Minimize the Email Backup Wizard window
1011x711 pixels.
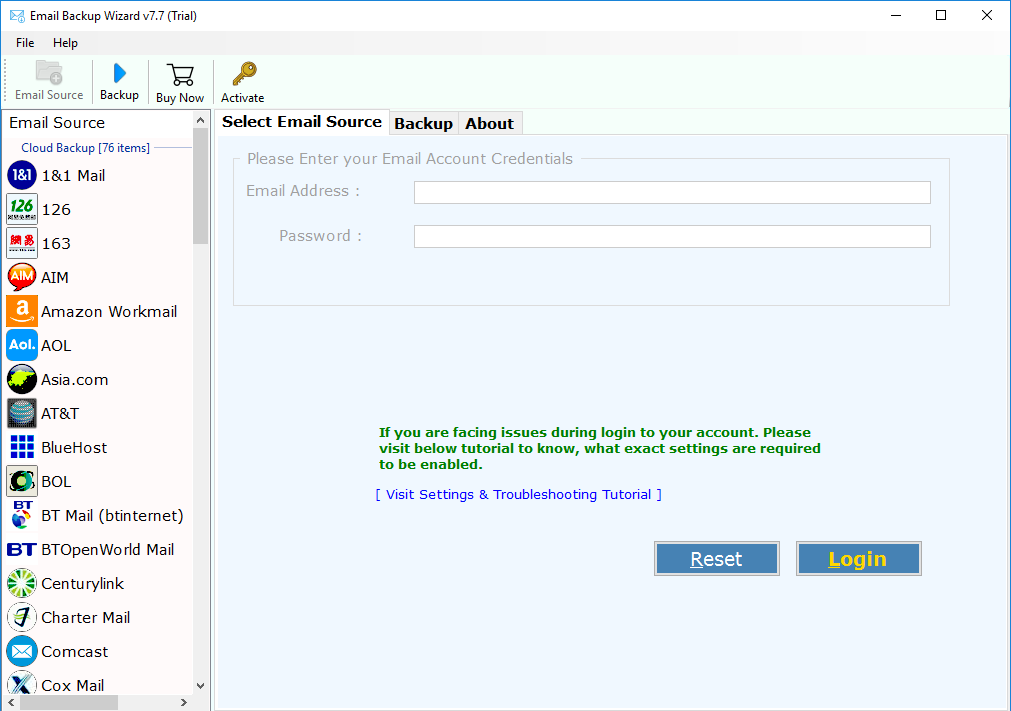click(896, 15)
